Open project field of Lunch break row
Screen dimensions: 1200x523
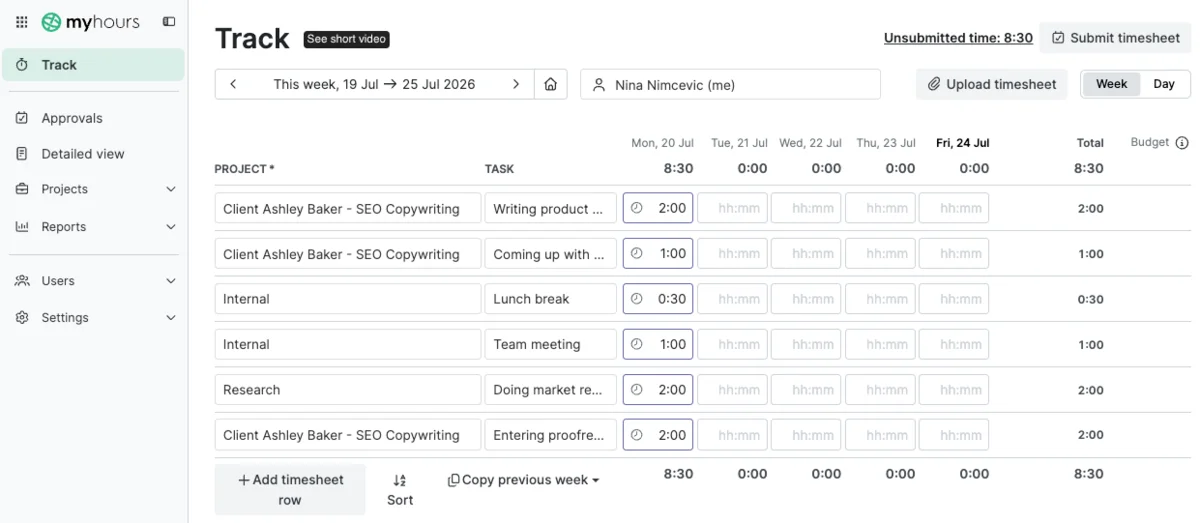348,299
